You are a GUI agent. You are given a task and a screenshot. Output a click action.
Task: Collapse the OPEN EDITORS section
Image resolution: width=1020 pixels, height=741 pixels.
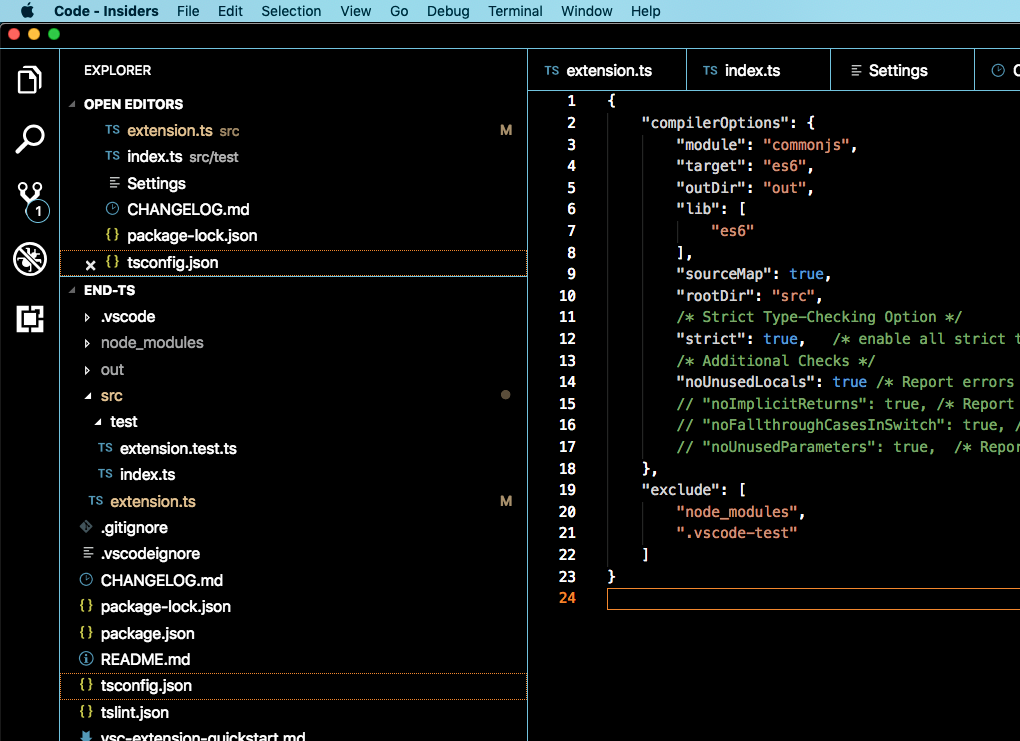[x=72, y=104]
